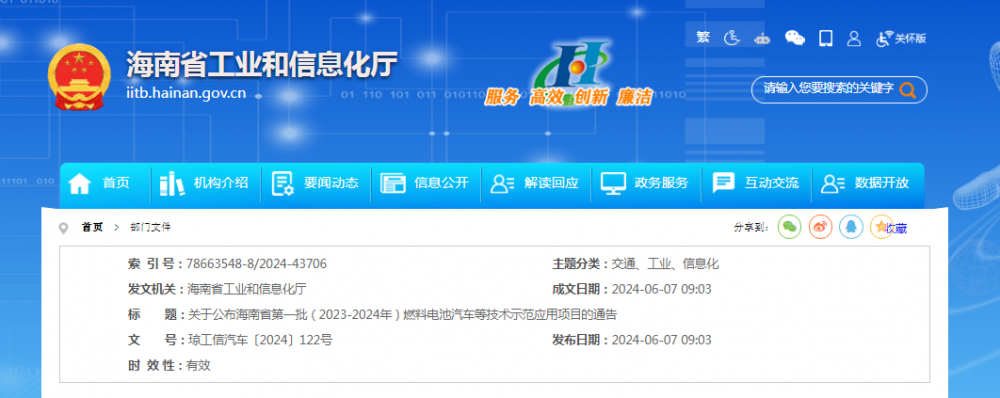1000x398 pixels.
Task: Open the accessibility wheelchair icon
Action: [x=732, y=38]
